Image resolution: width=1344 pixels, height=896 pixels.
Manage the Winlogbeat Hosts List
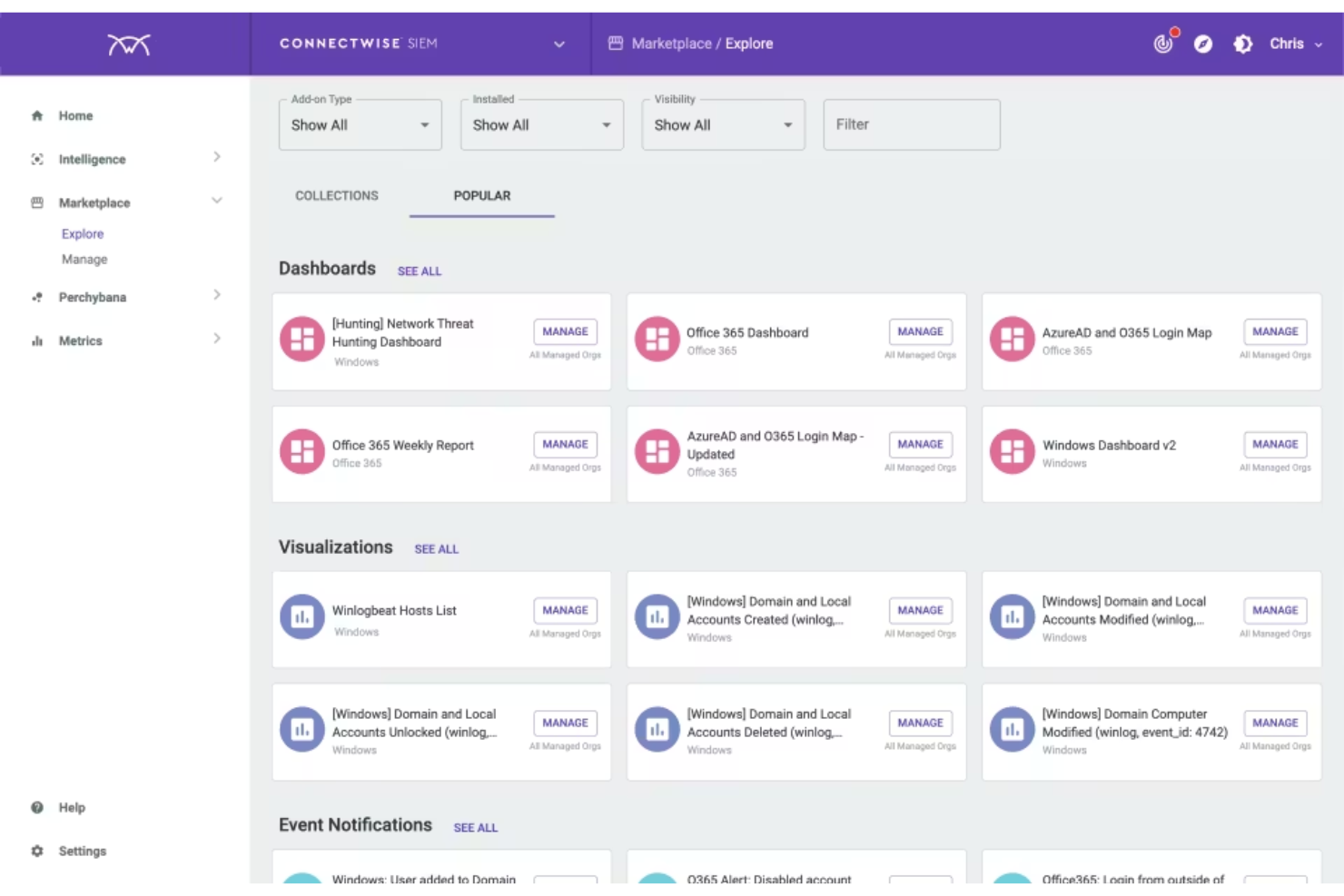coord(566,610)
